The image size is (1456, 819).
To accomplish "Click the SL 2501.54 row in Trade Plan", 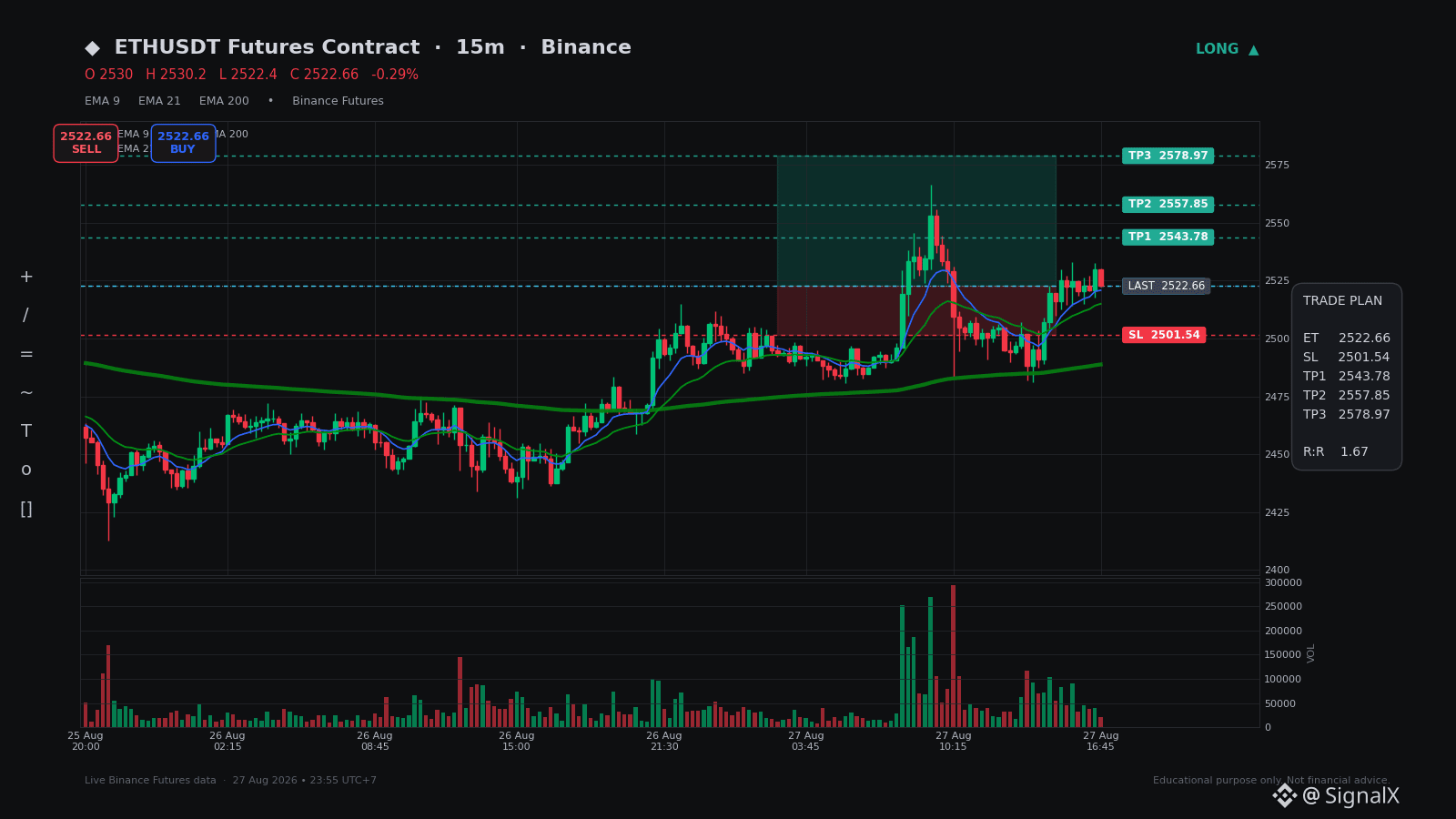I will [1347, 358].
